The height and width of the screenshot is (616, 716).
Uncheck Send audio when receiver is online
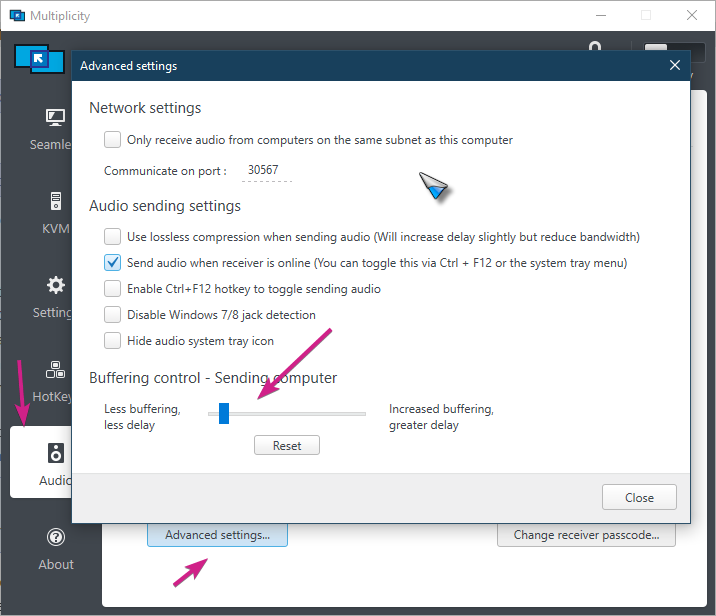point(113,263)
